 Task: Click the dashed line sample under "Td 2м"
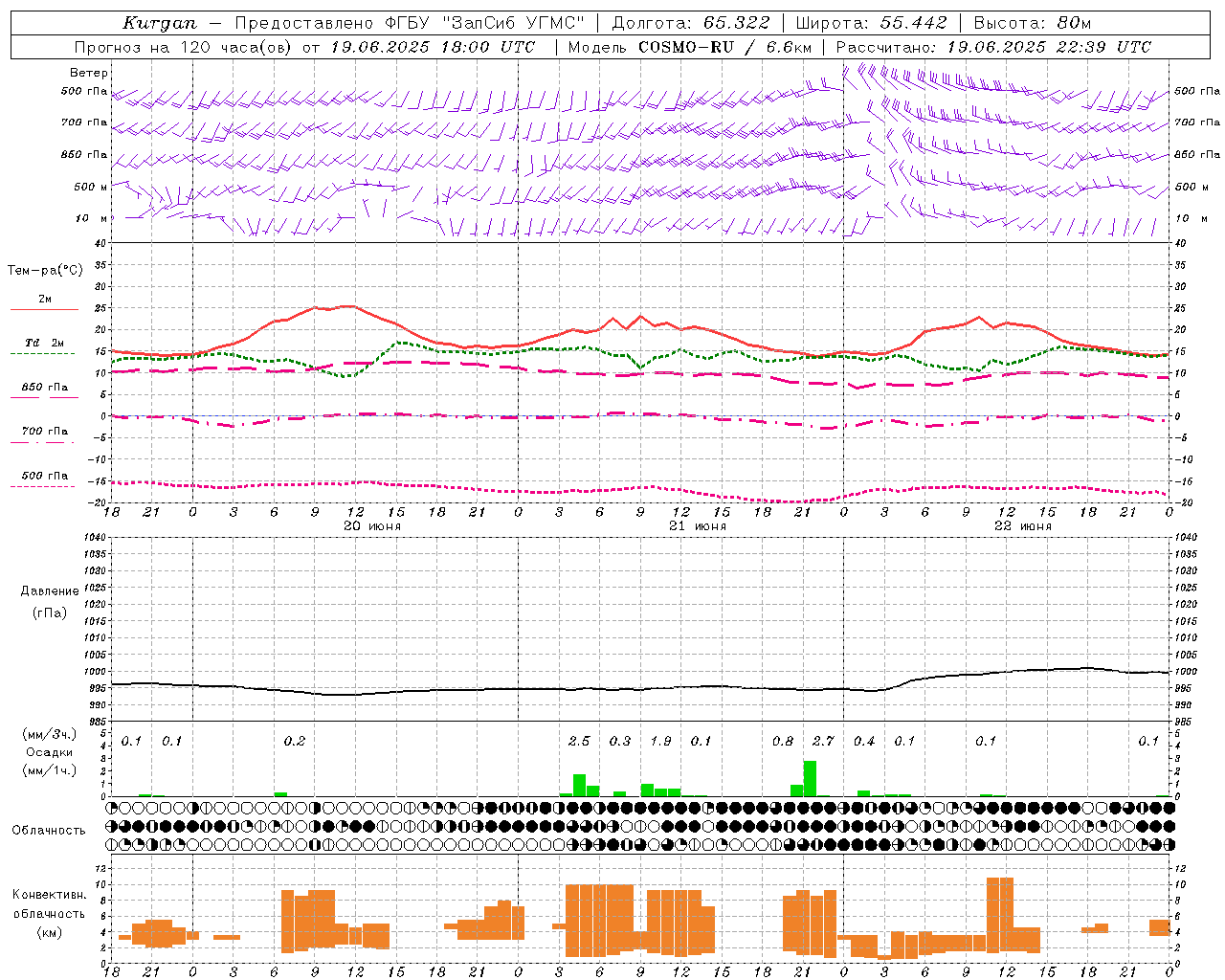pyautogui.click(x=42, y=354)
